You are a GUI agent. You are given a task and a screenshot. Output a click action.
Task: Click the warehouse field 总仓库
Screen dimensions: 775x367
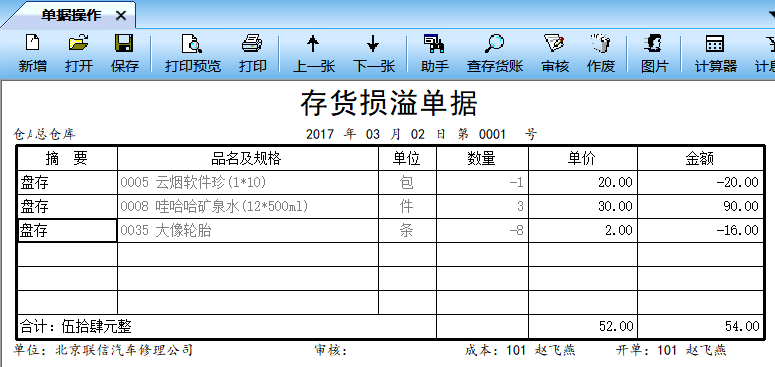(x=56, y=134)
